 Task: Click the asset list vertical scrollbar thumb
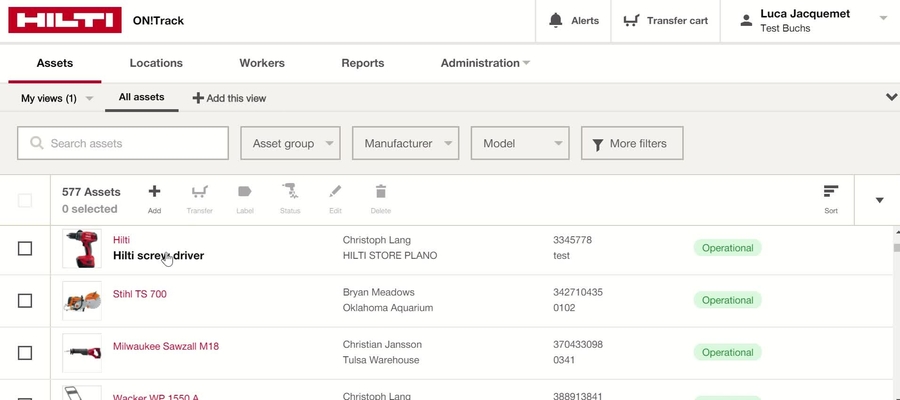pos(897,247)
